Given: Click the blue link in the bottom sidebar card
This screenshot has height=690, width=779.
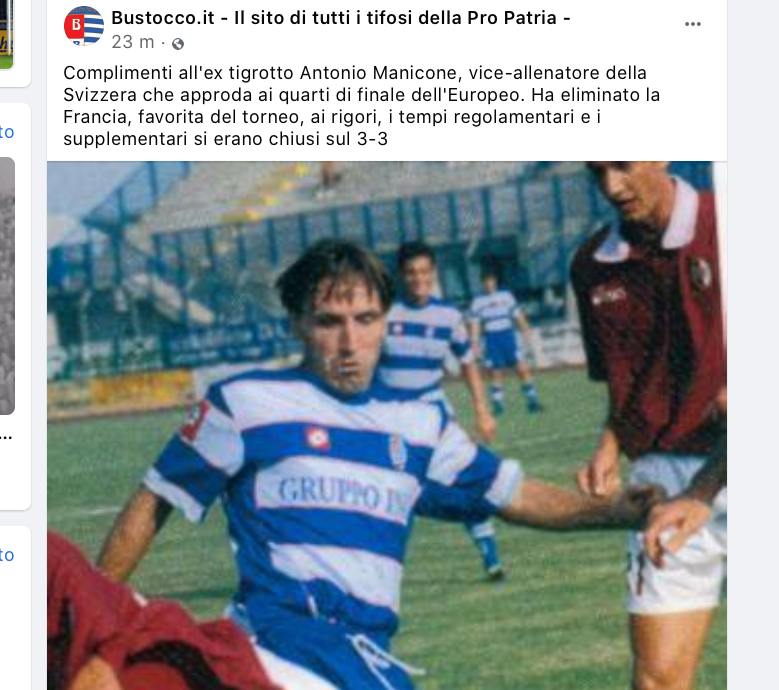Looking at the screenshot, I should tap(7, 554).
